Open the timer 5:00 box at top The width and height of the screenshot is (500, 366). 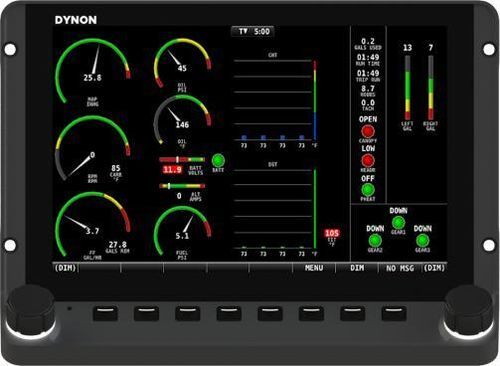coord(252,32)
